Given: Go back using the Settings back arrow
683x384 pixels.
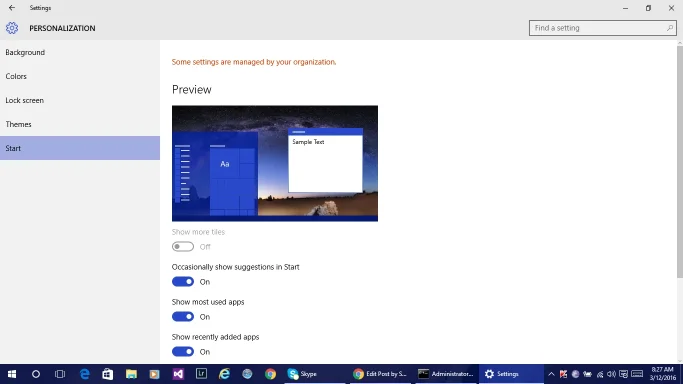Looking at the screenshot, I should click(12, 8).
